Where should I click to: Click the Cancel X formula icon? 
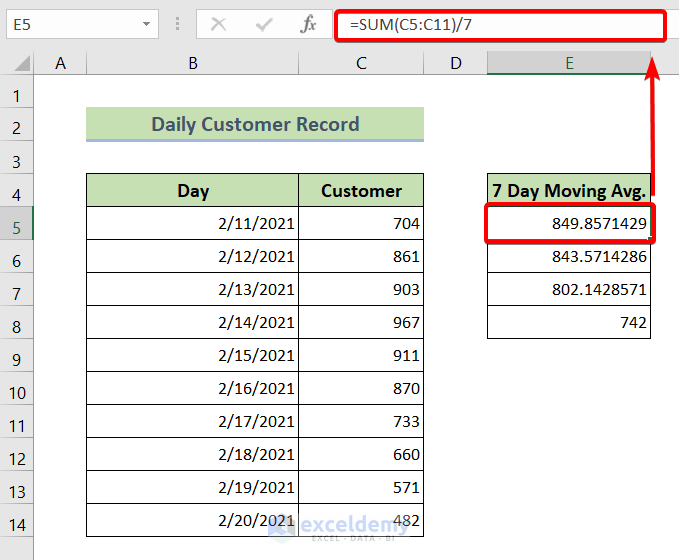tap(218, 24)
